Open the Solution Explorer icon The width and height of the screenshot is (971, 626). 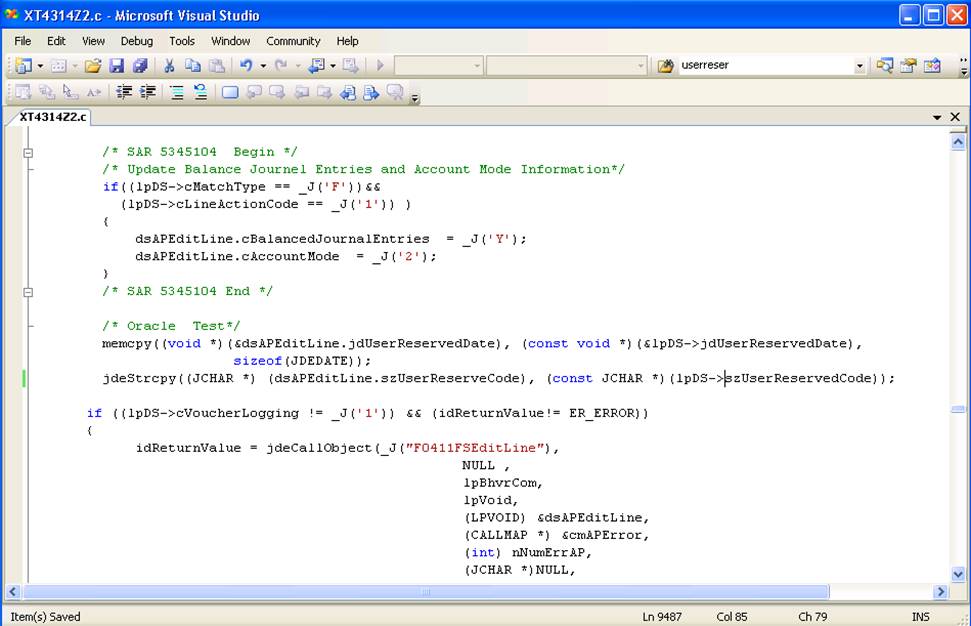click(884, 65)
